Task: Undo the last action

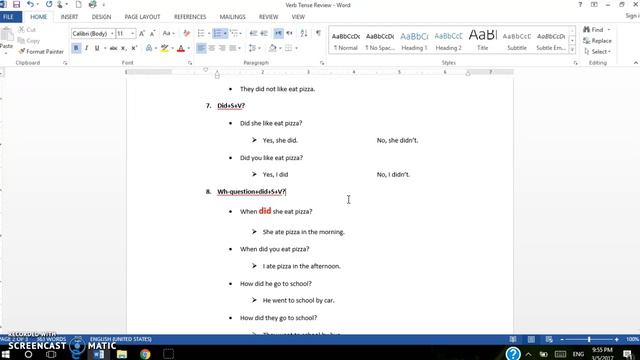Action: coord(30,5)
